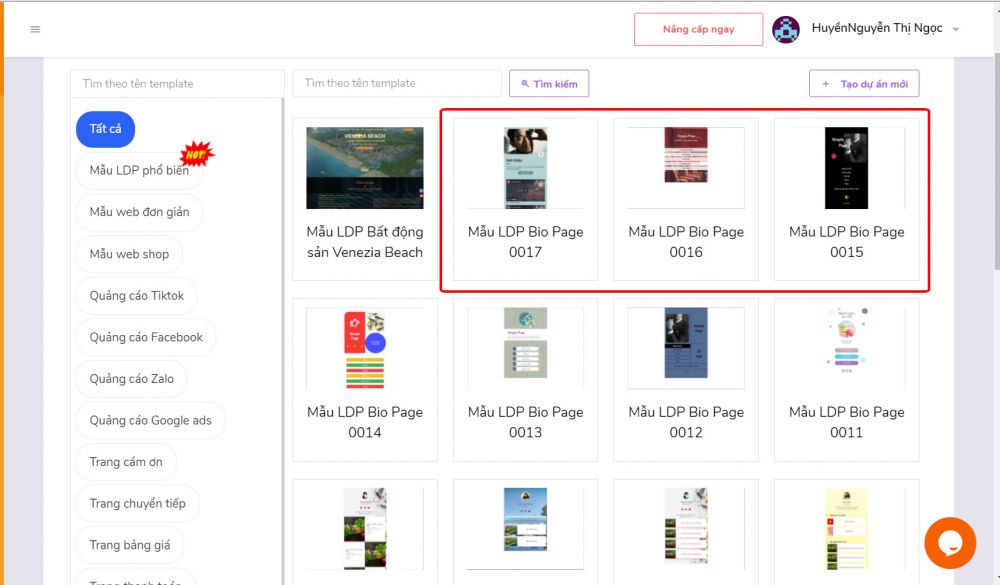Click the Mẫu LDP Bio Page 0013 title
The height and width of the screenshot is (585, 1000).
tap(526, 422)
